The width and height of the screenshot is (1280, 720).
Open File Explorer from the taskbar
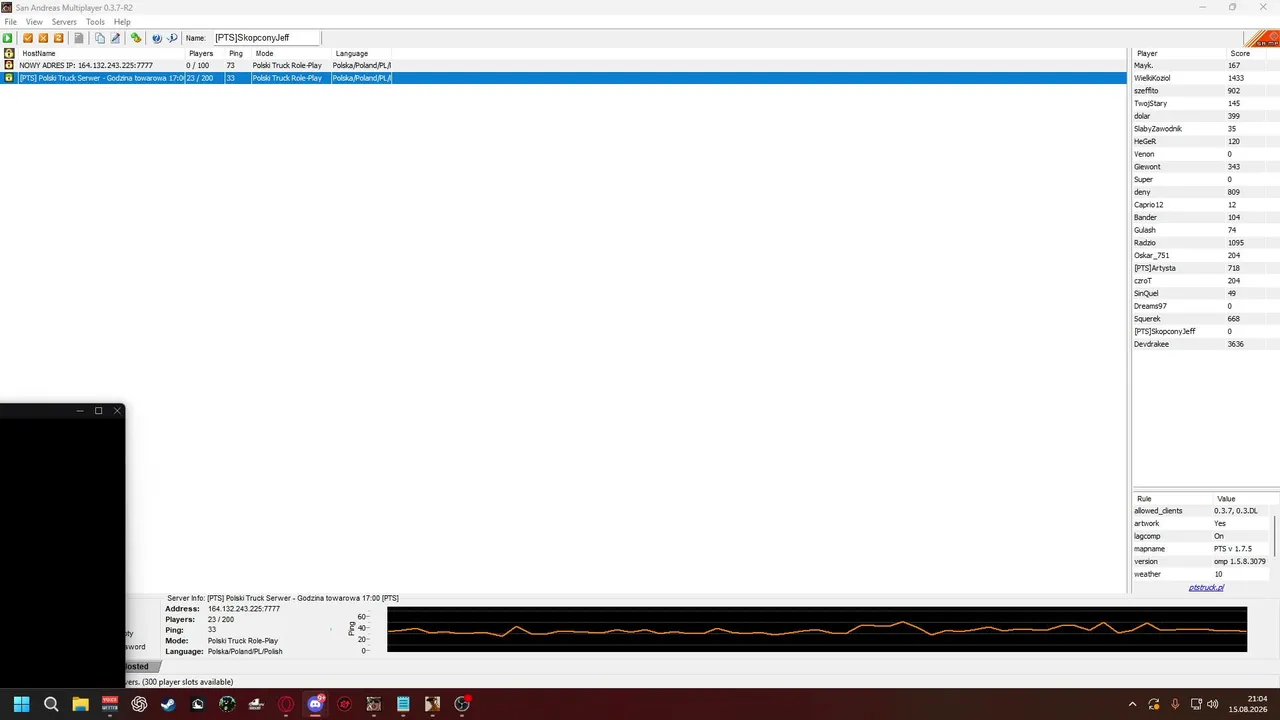click(80, 704)
